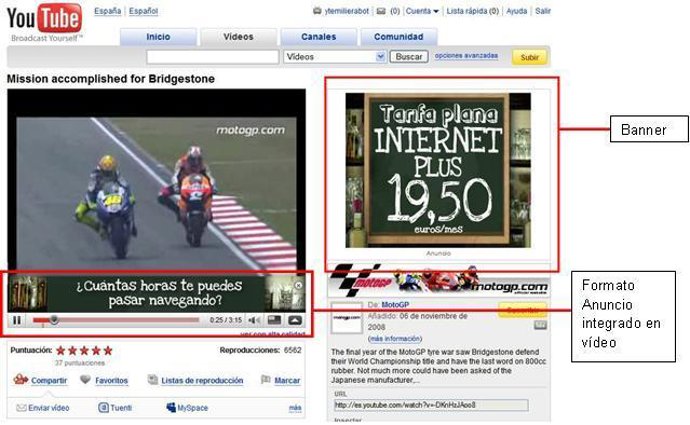Click the yellow Subir upload button
The image size is (690, 425).
coord(529,57)
